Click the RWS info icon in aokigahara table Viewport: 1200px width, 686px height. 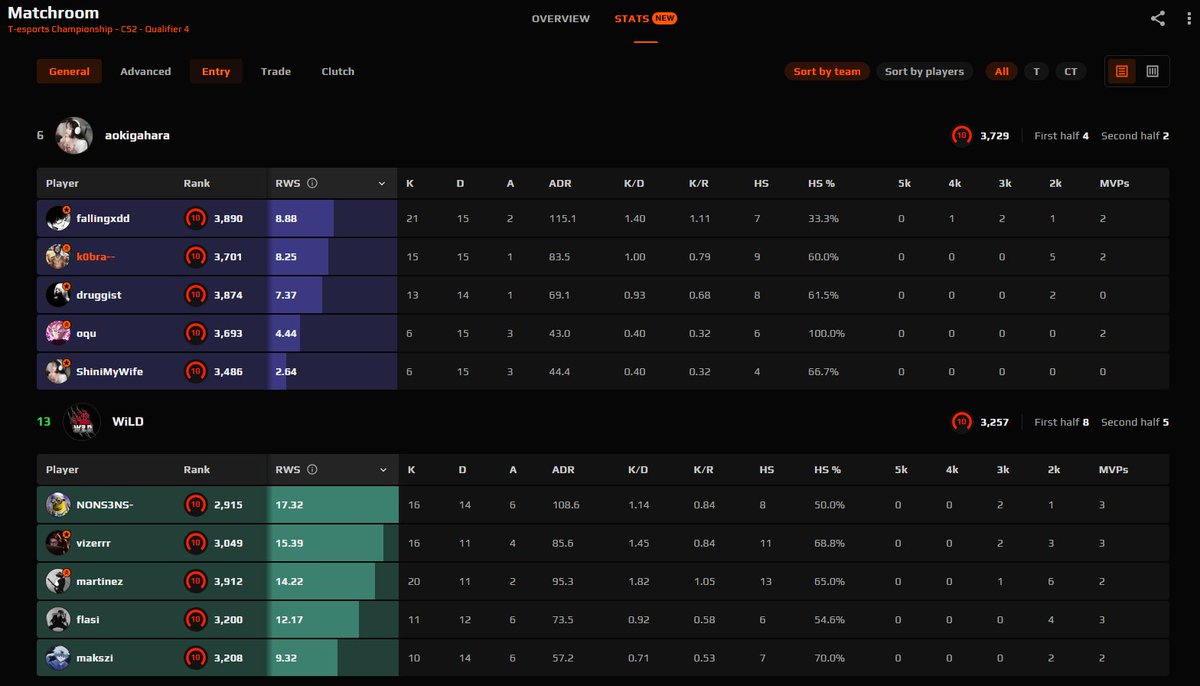coord(312,184)
